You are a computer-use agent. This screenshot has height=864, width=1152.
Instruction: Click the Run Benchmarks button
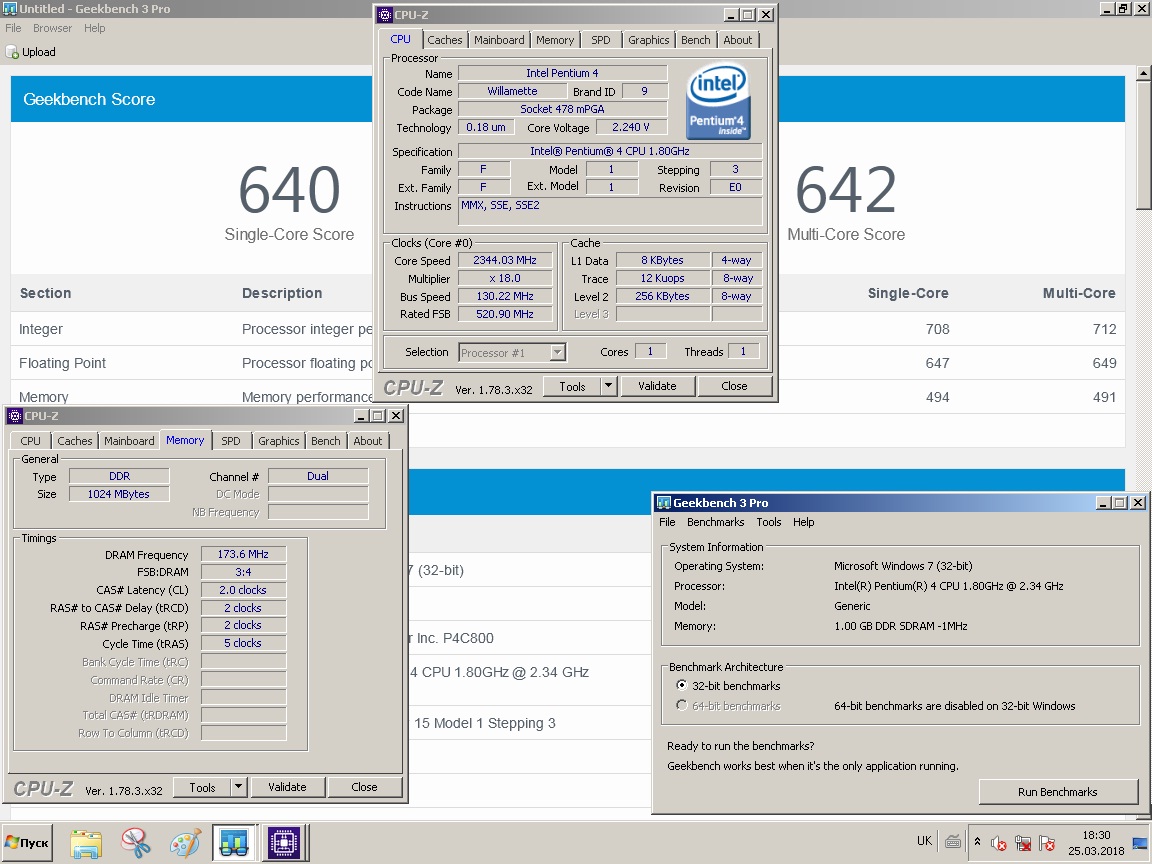[x=1057, y=791]
